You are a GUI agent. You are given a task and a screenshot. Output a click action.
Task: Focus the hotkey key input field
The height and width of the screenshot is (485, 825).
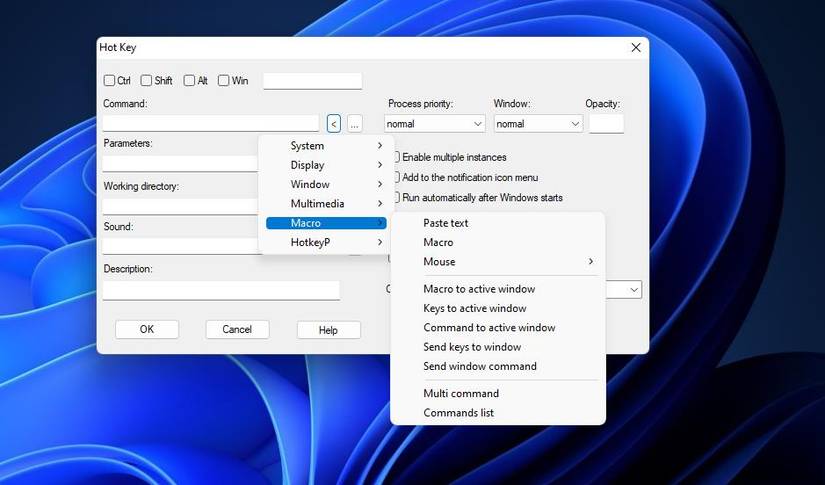[313, 81]
